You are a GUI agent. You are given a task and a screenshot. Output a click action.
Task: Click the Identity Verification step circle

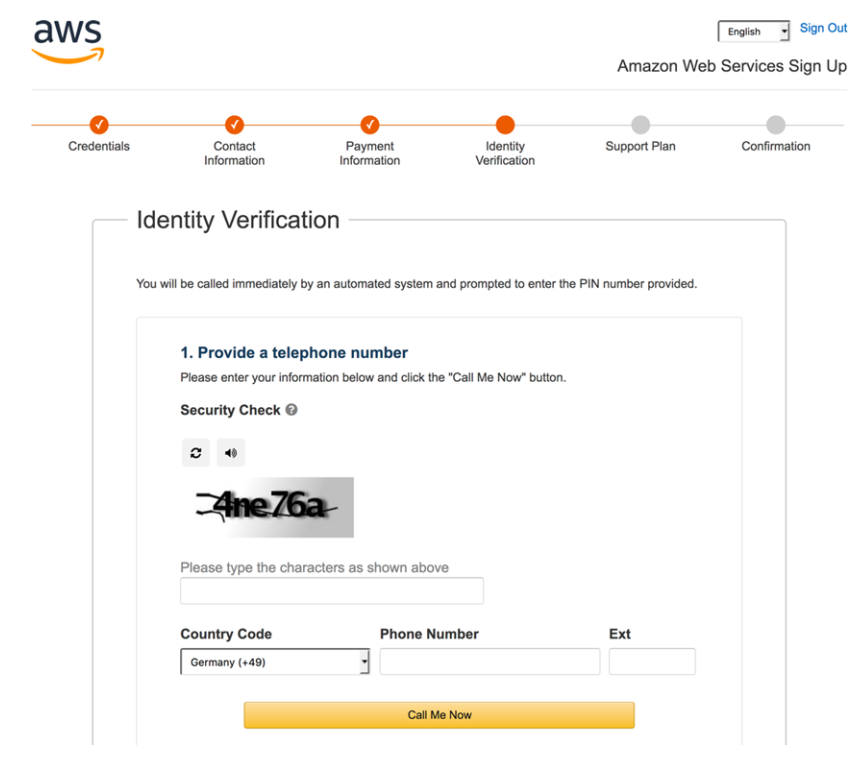click(x=505, y=125)
